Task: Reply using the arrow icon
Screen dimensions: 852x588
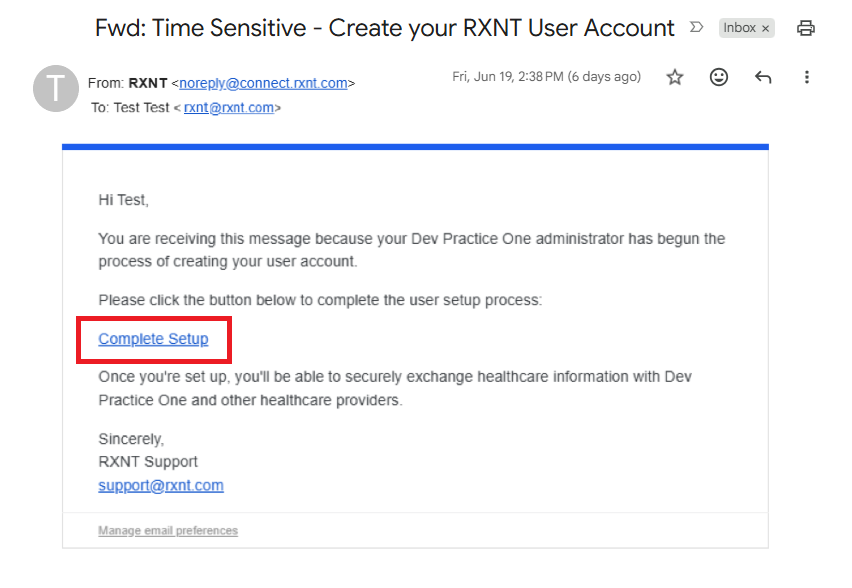Action: pos(763,77)
